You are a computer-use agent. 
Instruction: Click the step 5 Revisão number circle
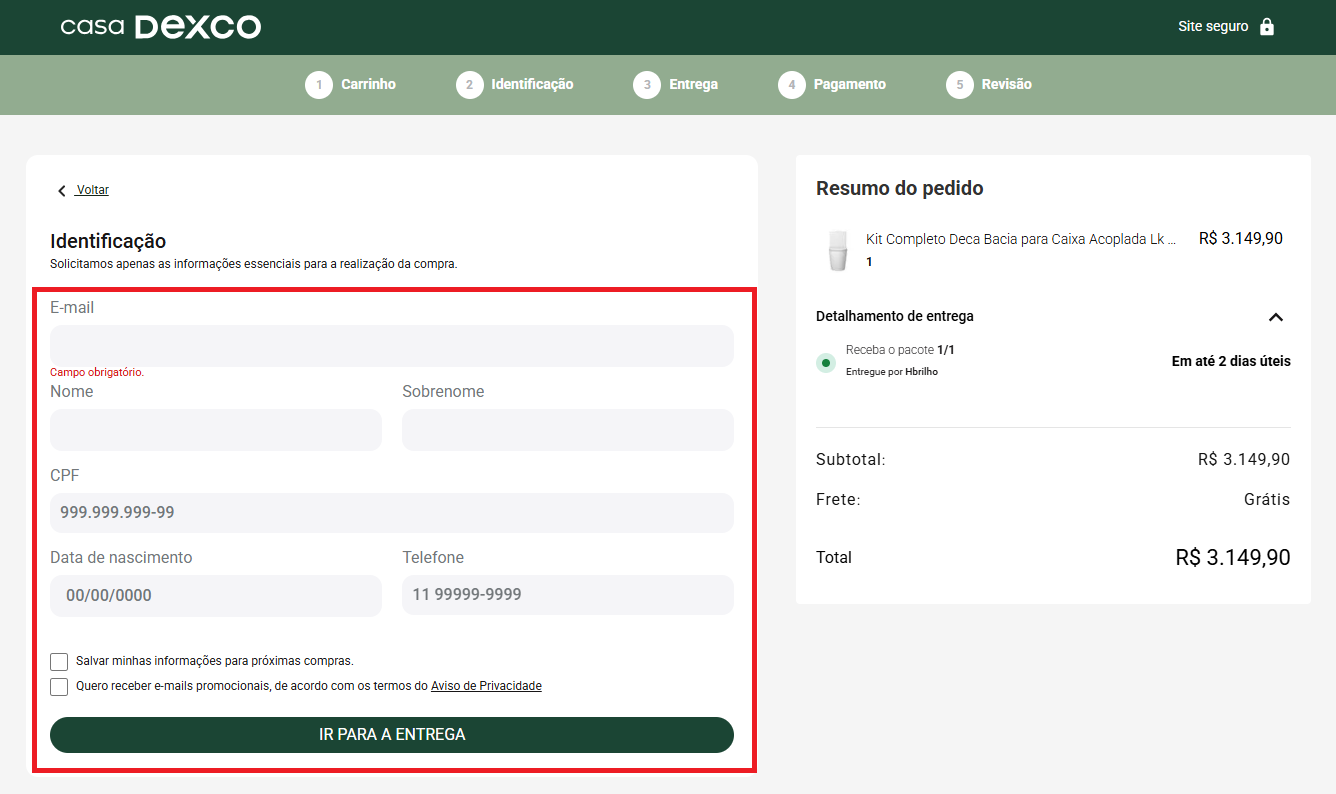pyautogui.click(x=960, y=85)
